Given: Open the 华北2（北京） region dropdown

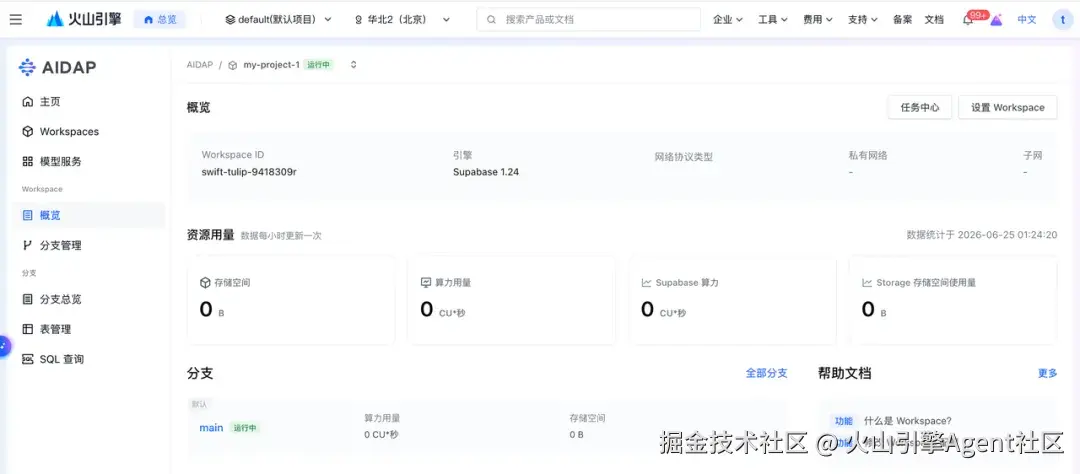Looking at the screenshot, I should (x=402, y=19).
